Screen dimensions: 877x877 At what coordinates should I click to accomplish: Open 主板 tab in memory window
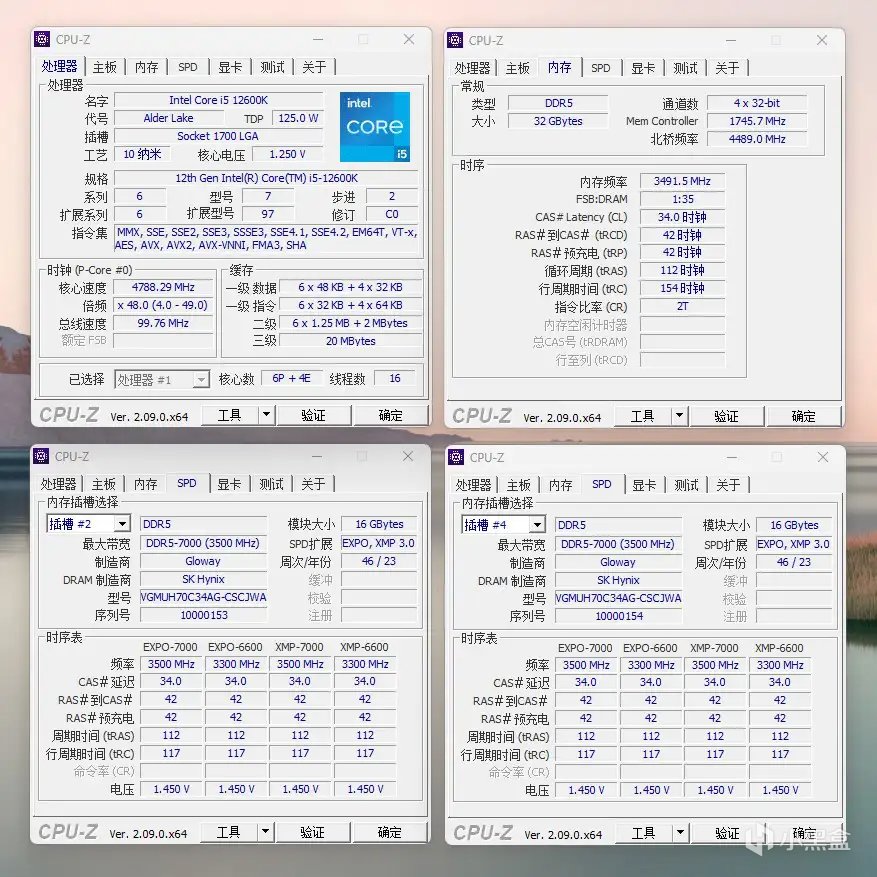click(517, 68)
